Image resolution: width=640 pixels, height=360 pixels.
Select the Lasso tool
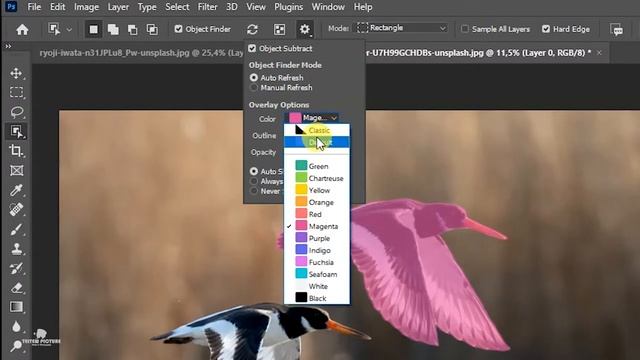pos(16,112)
